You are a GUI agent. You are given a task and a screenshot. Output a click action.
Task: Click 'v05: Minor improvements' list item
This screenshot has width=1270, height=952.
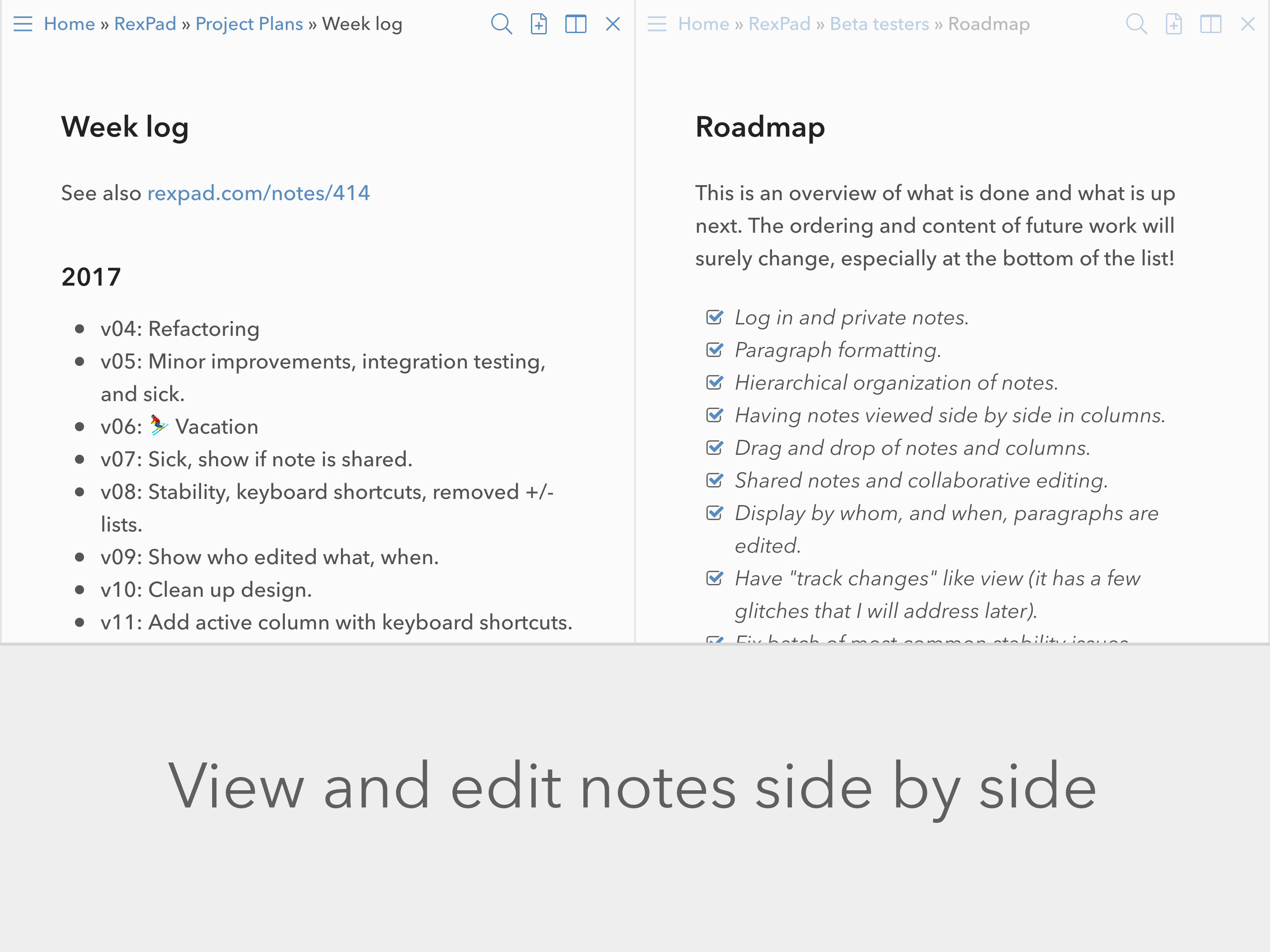(323, 378)
